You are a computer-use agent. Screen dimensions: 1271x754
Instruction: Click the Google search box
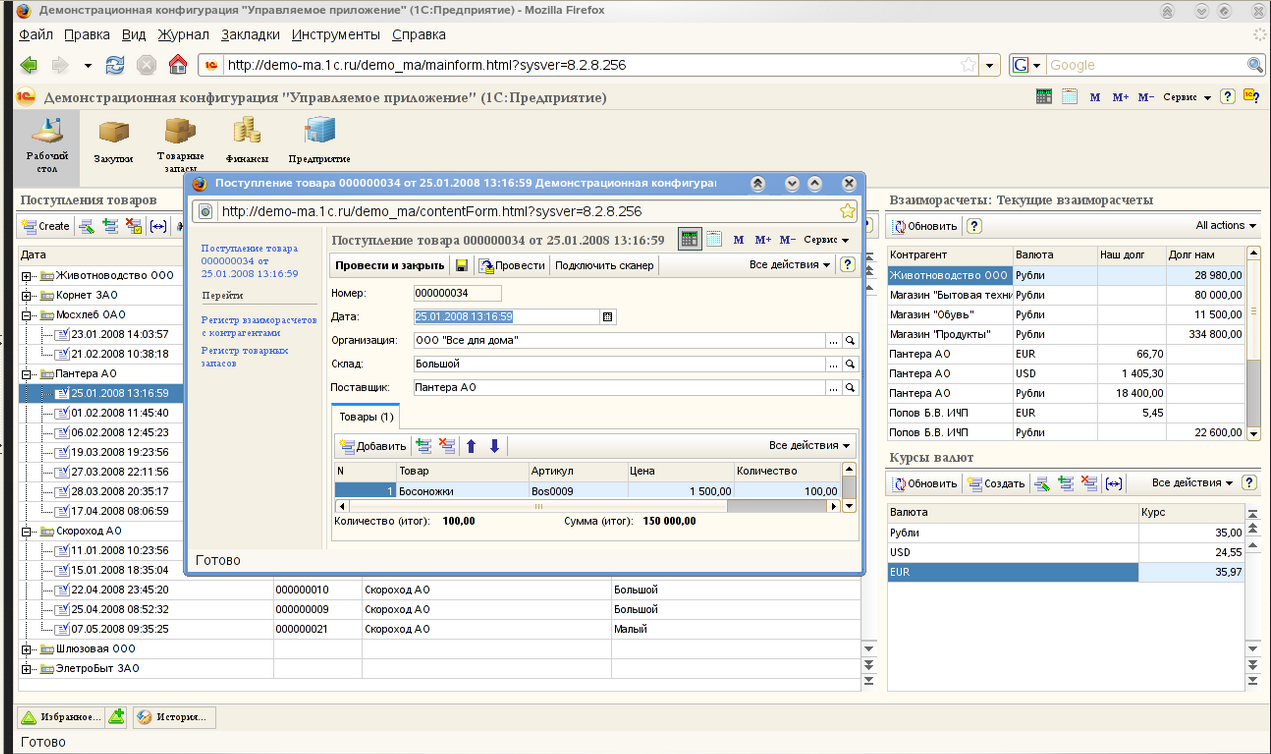[x=1145, y=65]
